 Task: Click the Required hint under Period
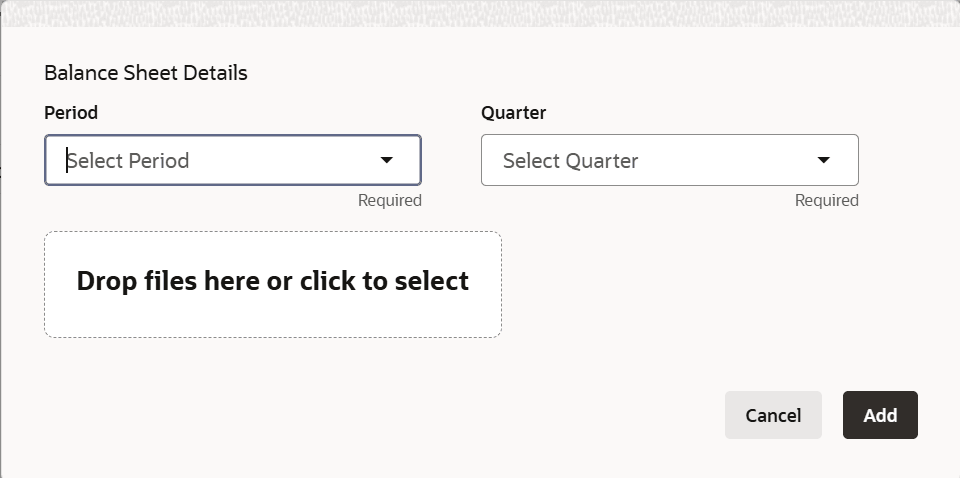pos(390,200)
